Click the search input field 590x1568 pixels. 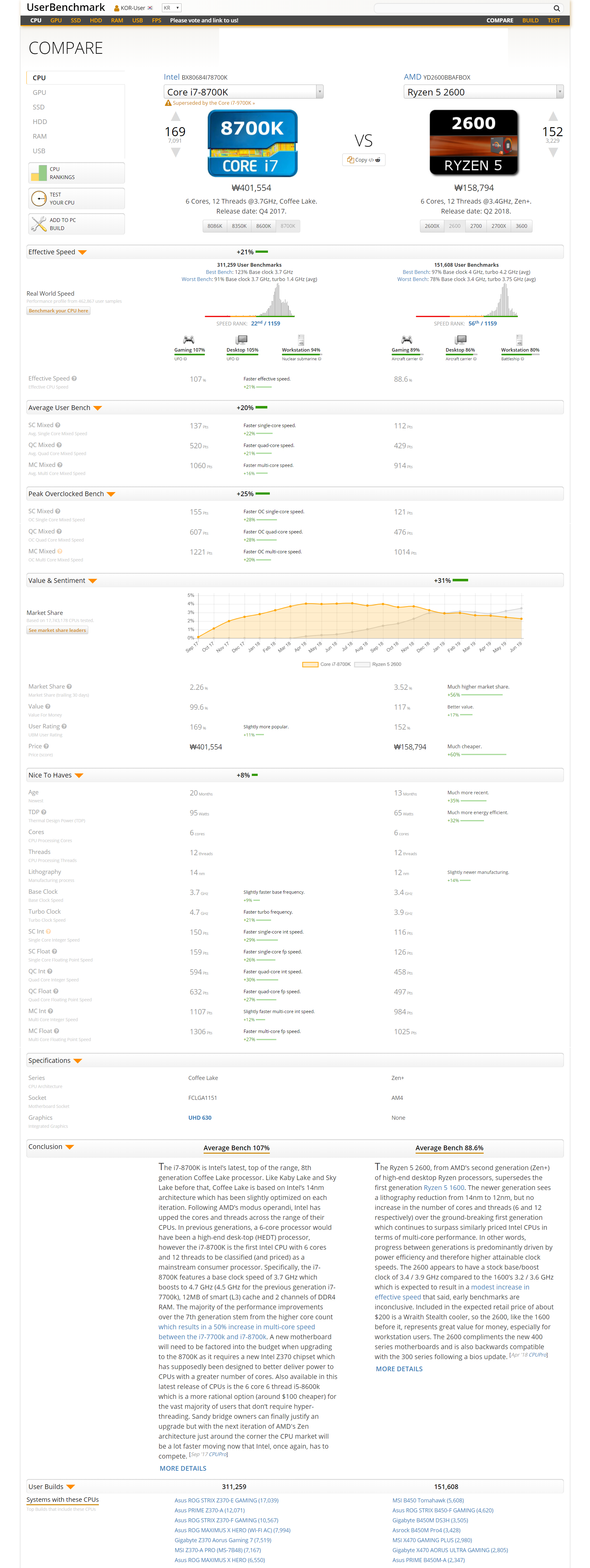[462, 8]
